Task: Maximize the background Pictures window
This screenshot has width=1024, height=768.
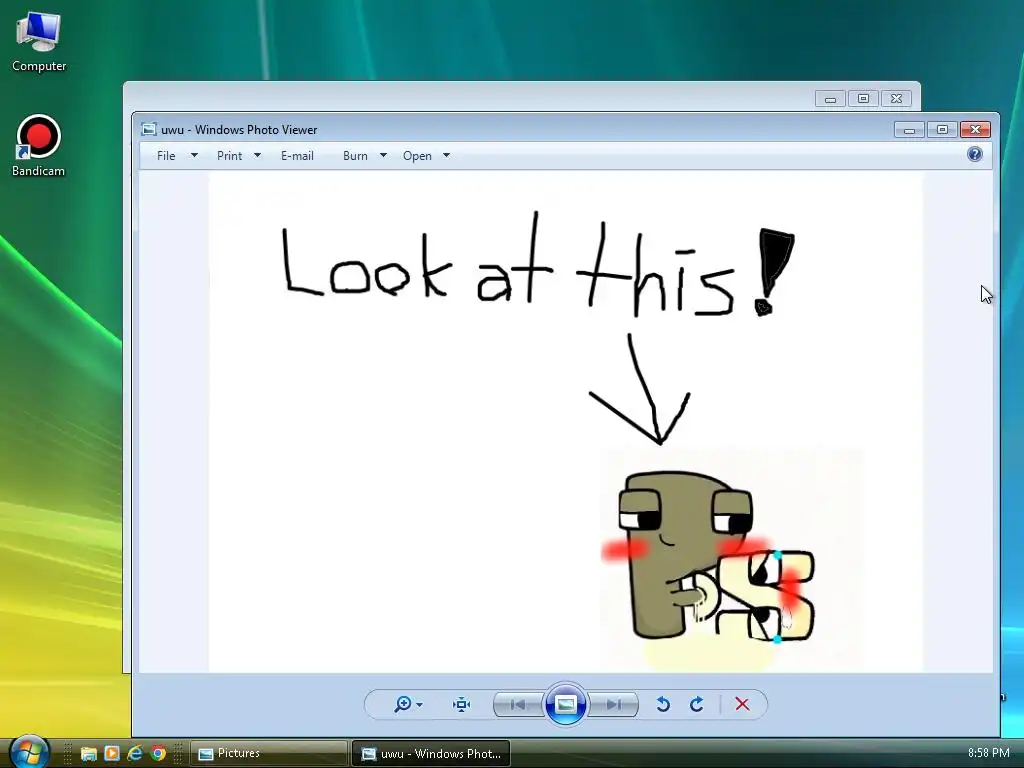Action: (863, 99)
